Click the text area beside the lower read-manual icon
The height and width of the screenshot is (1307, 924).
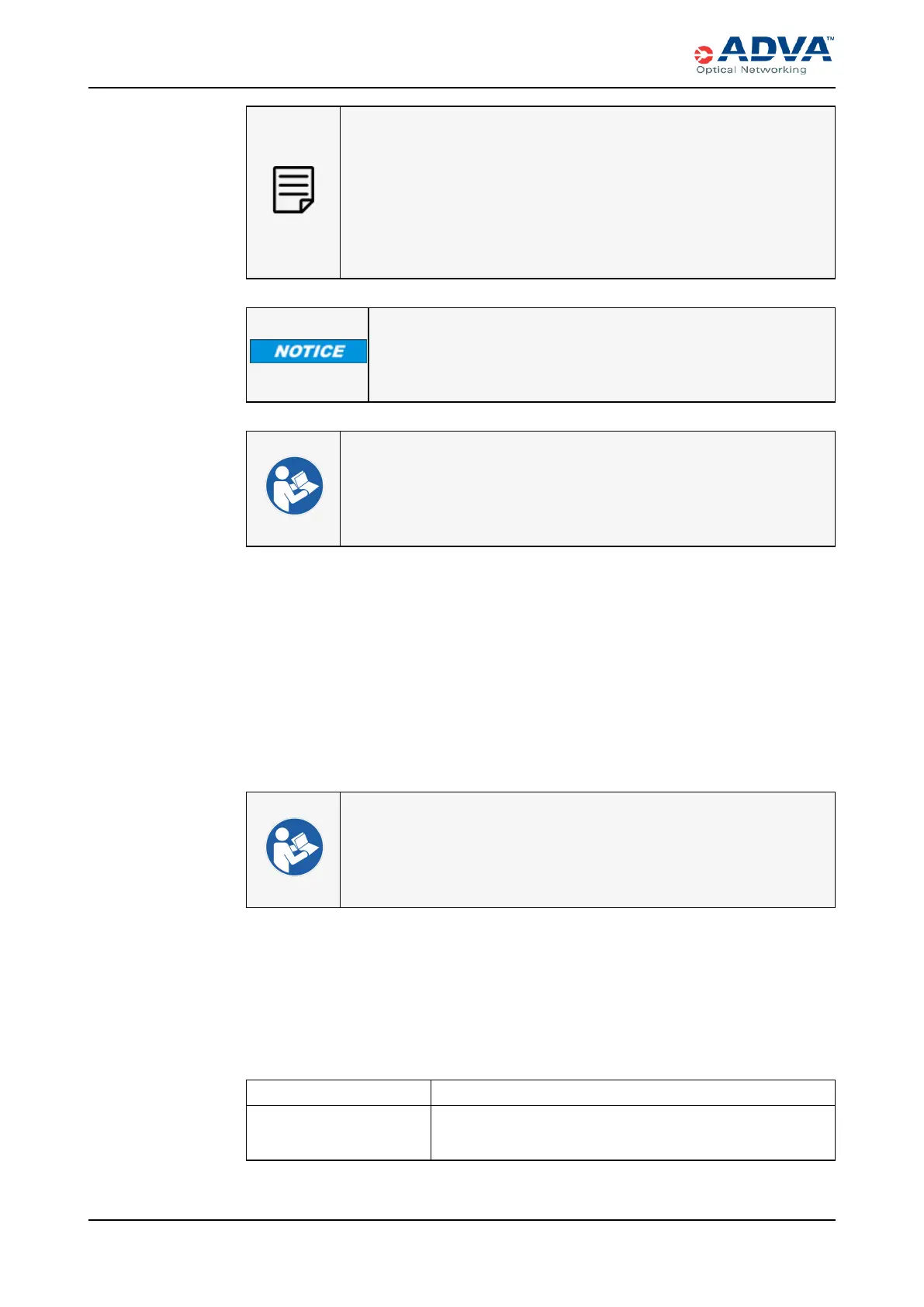pos(587,850)
